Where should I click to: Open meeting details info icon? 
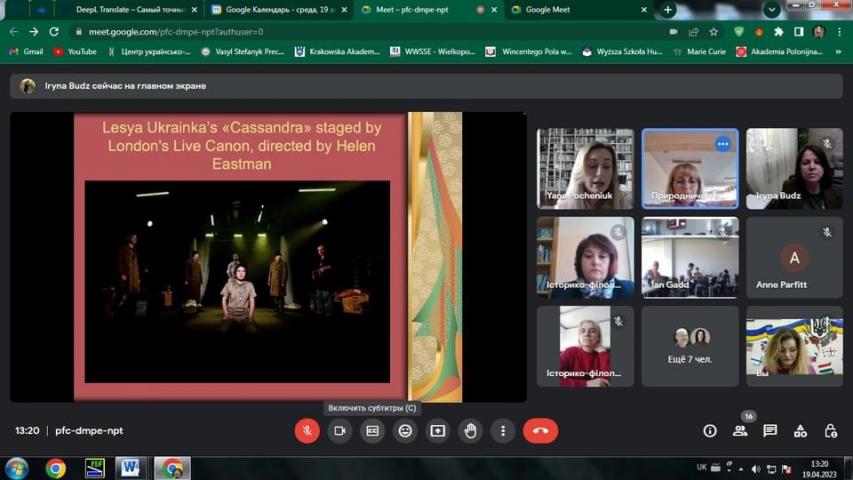[x=710, y=431]
